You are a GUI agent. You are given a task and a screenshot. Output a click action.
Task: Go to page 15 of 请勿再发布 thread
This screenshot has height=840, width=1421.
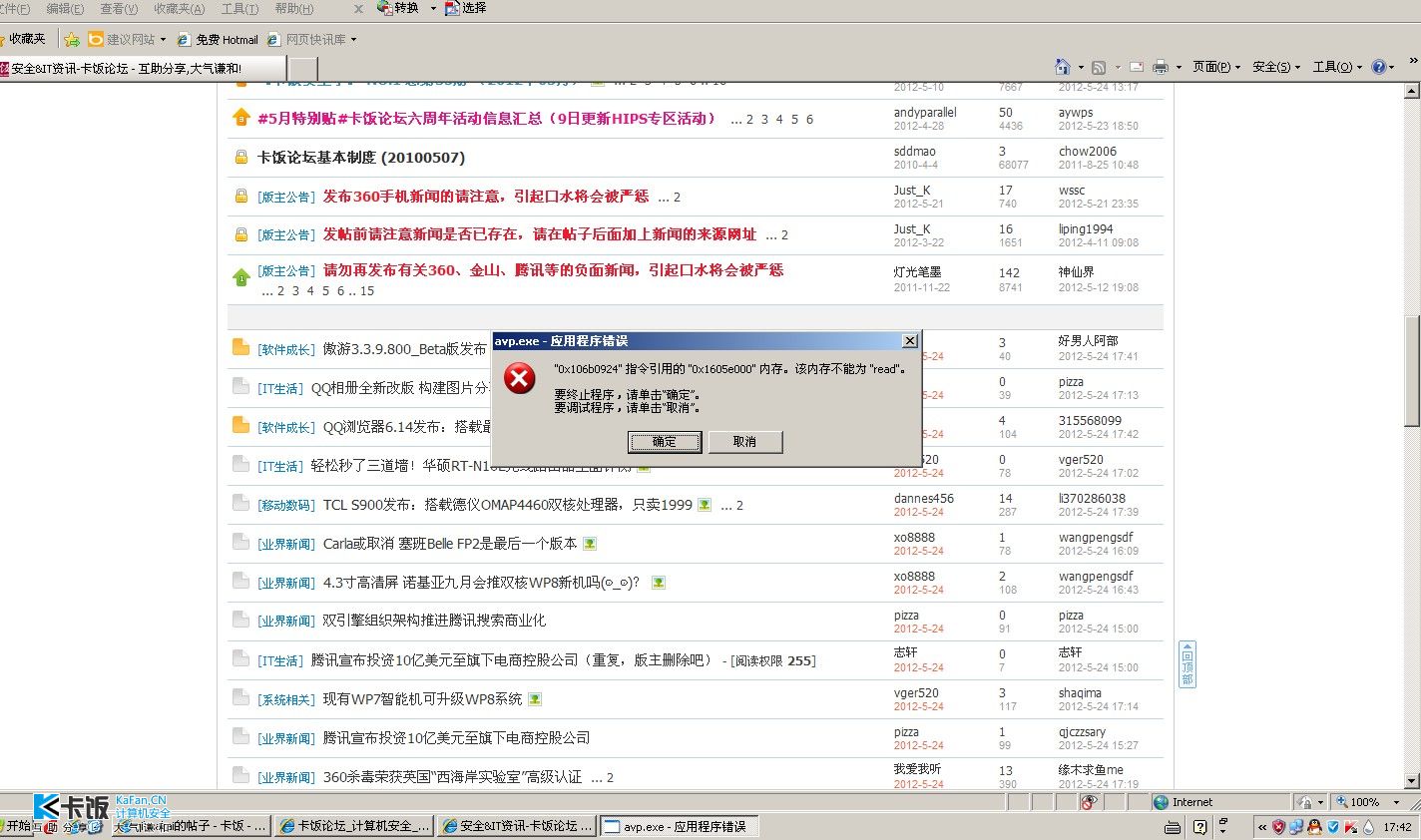tap(367, 291)
